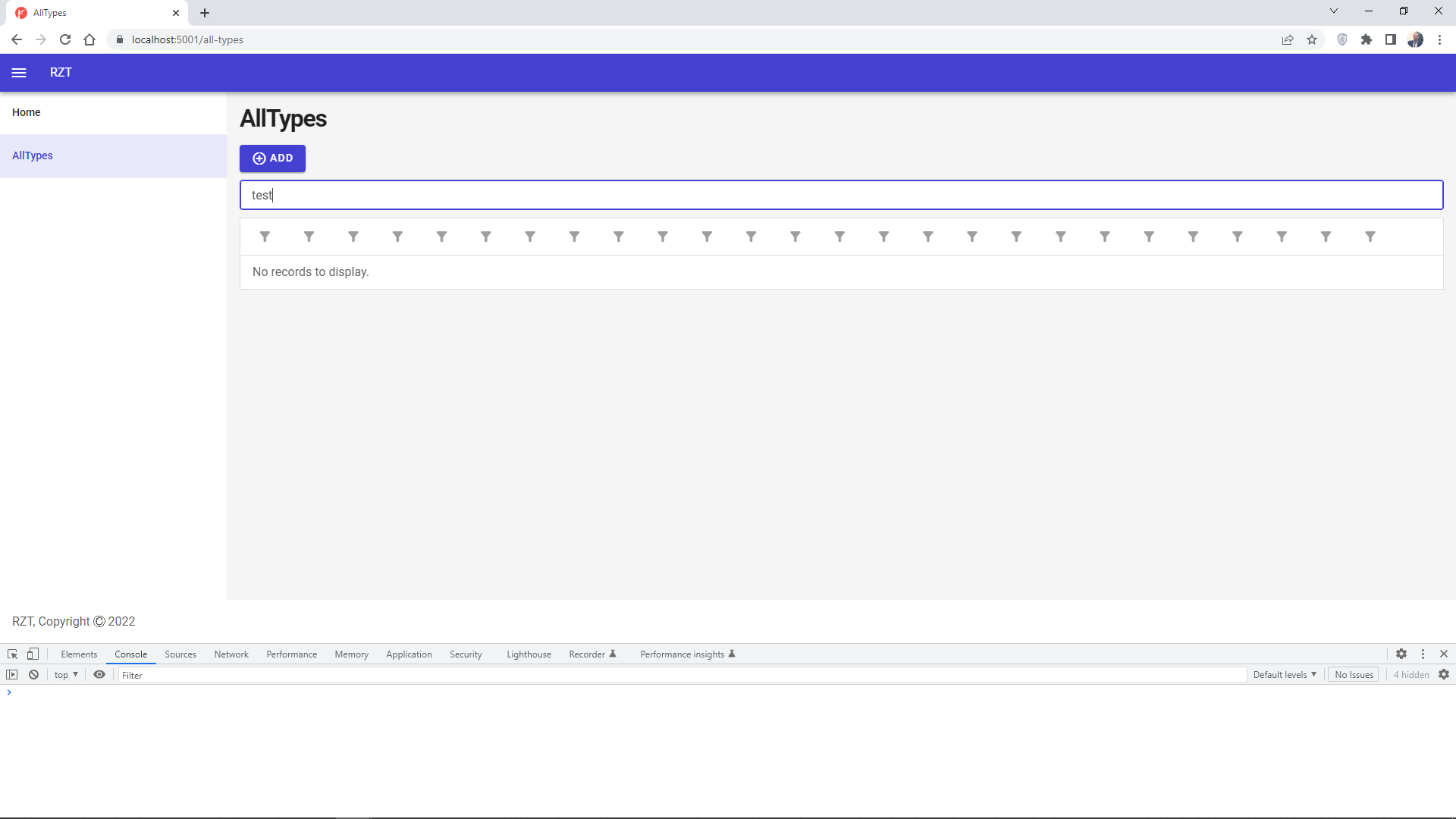
Task: Switch to the Console tab
Action: [x=131, y=654]
